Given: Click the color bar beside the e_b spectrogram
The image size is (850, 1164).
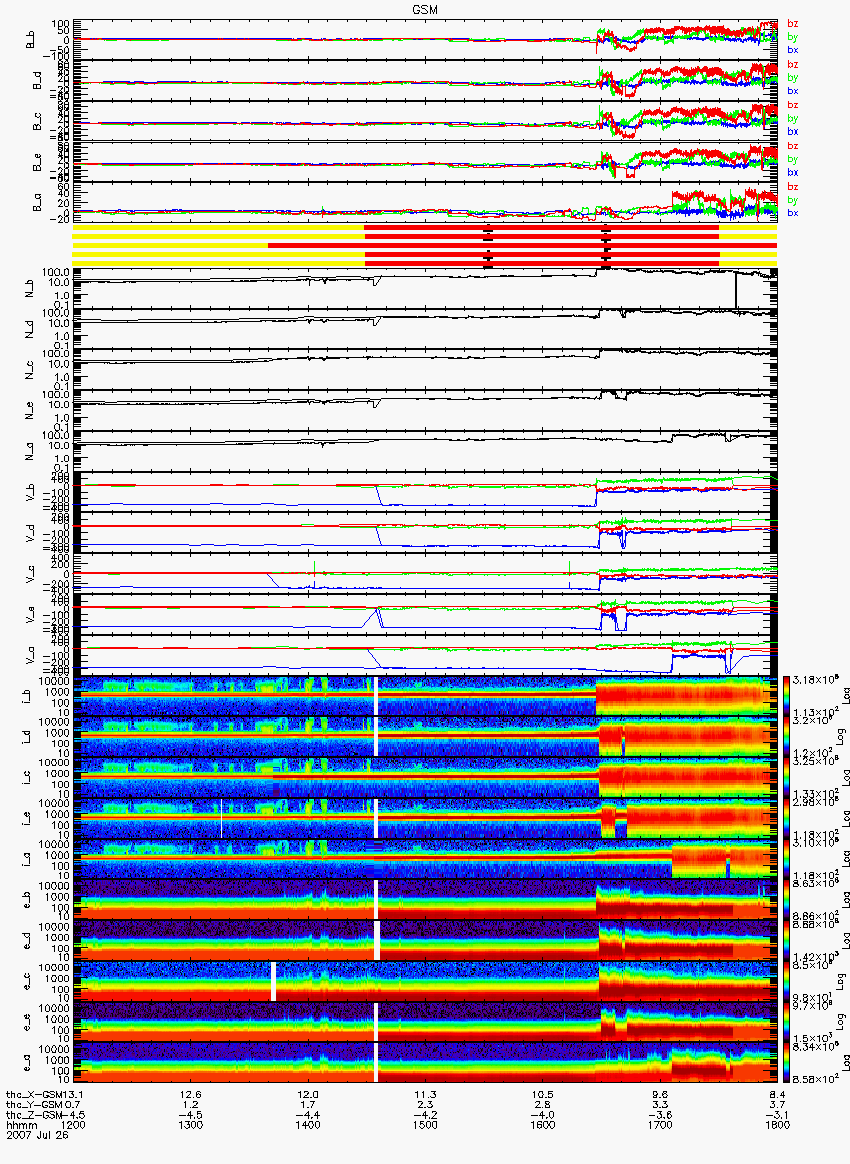Looking at the screenshot, I should pos(786,900).
